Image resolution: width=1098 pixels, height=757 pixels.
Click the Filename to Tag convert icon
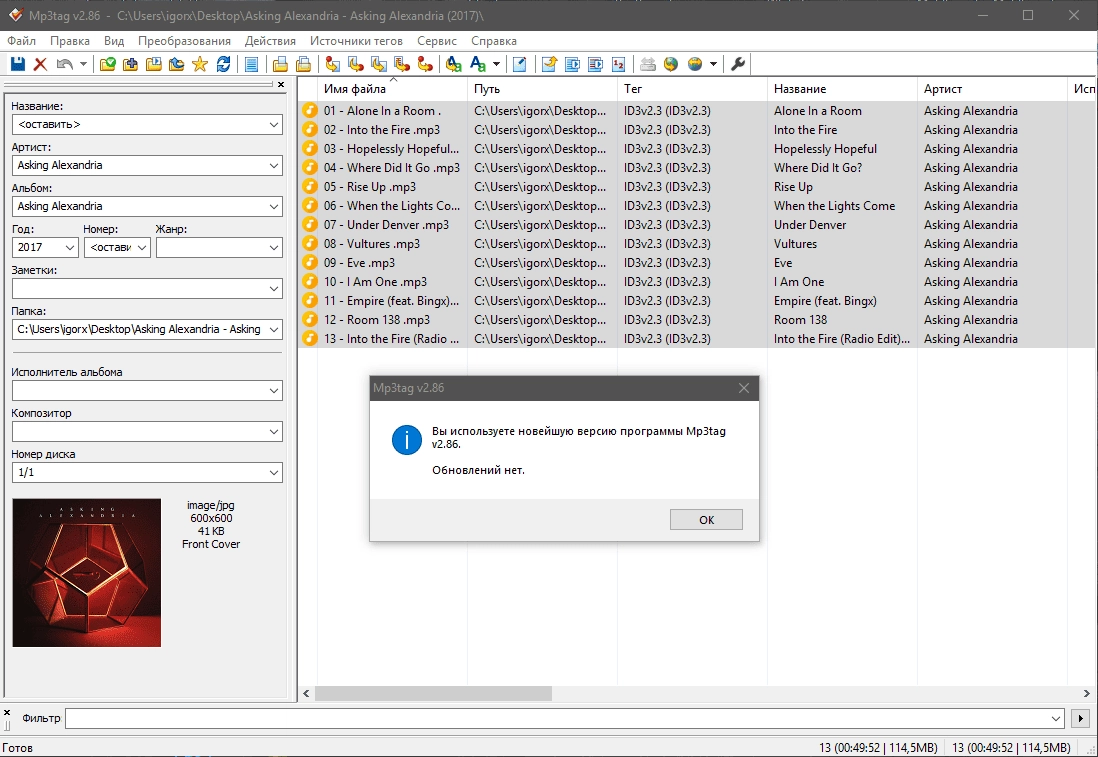pos(356,64)
